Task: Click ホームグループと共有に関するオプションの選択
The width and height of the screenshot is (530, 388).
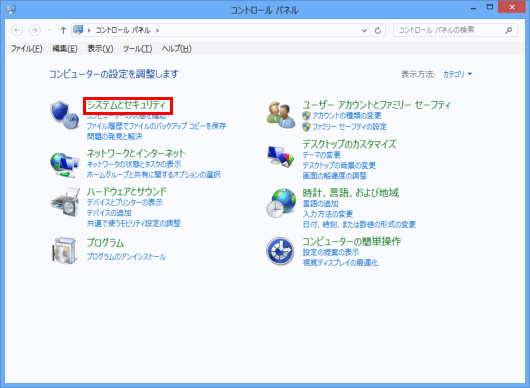Action: point(154,175)
